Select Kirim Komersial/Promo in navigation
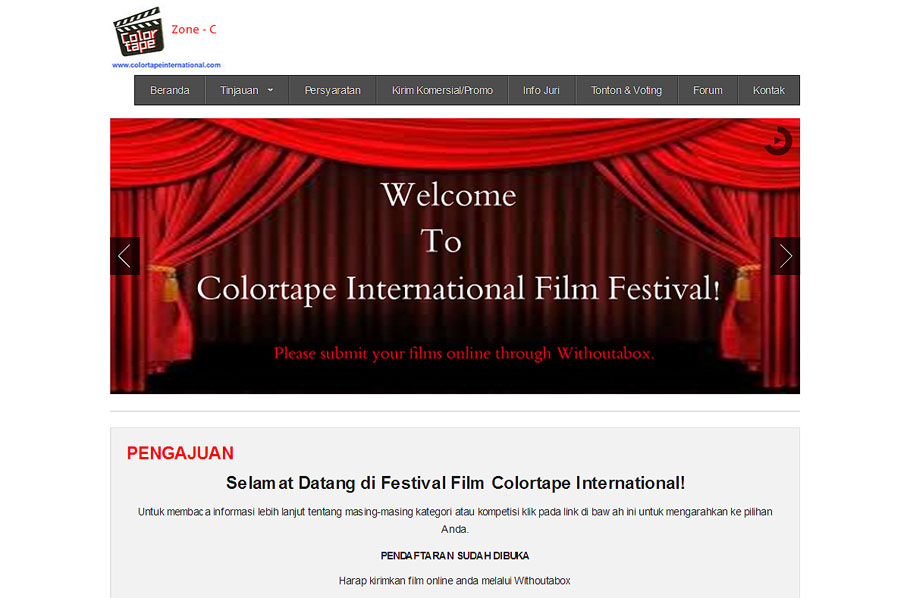This screenshot has height=598, width=910. click(442, 91)
